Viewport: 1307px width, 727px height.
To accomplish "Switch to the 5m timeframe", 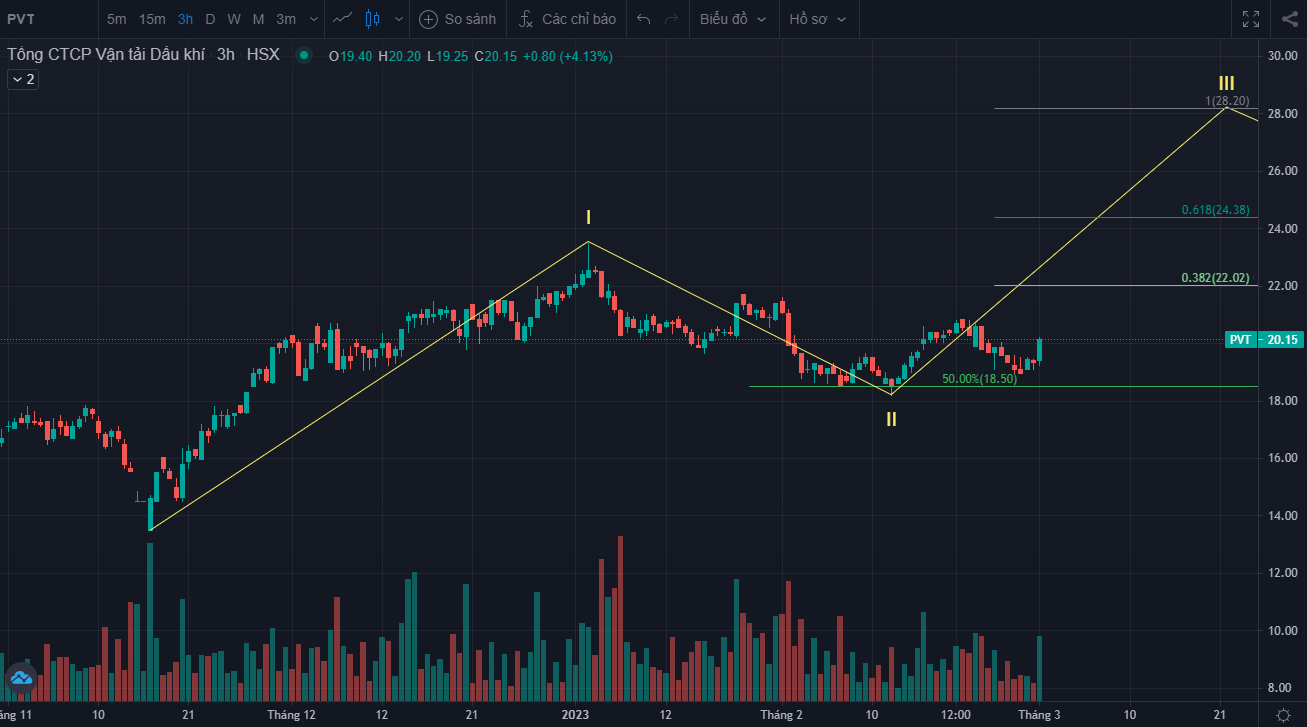I will tap(117, 19).
